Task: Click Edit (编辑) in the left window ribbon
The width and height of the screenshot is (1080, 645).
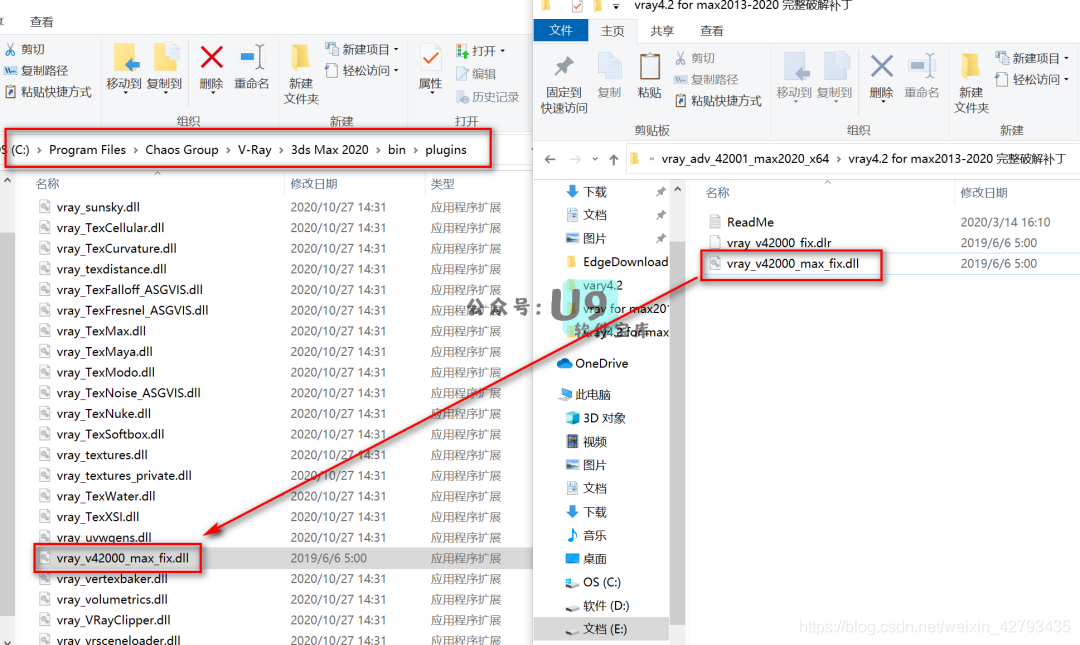Action: [x=476, y=74]
